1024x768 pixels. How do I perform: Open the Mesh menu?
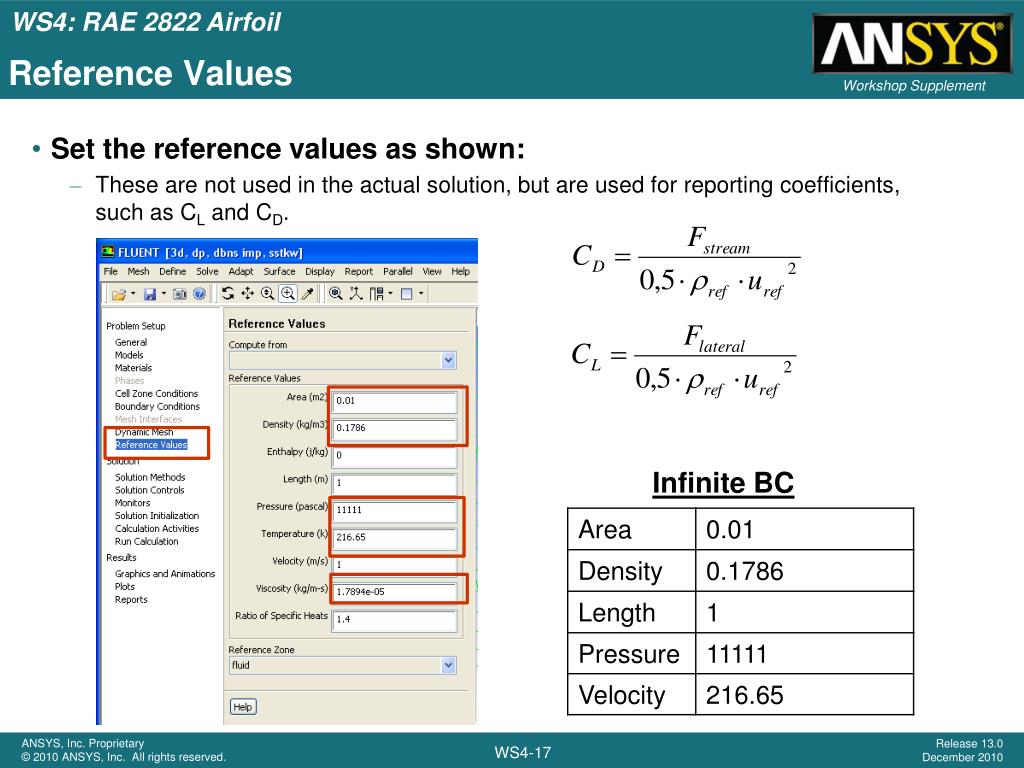138,271
